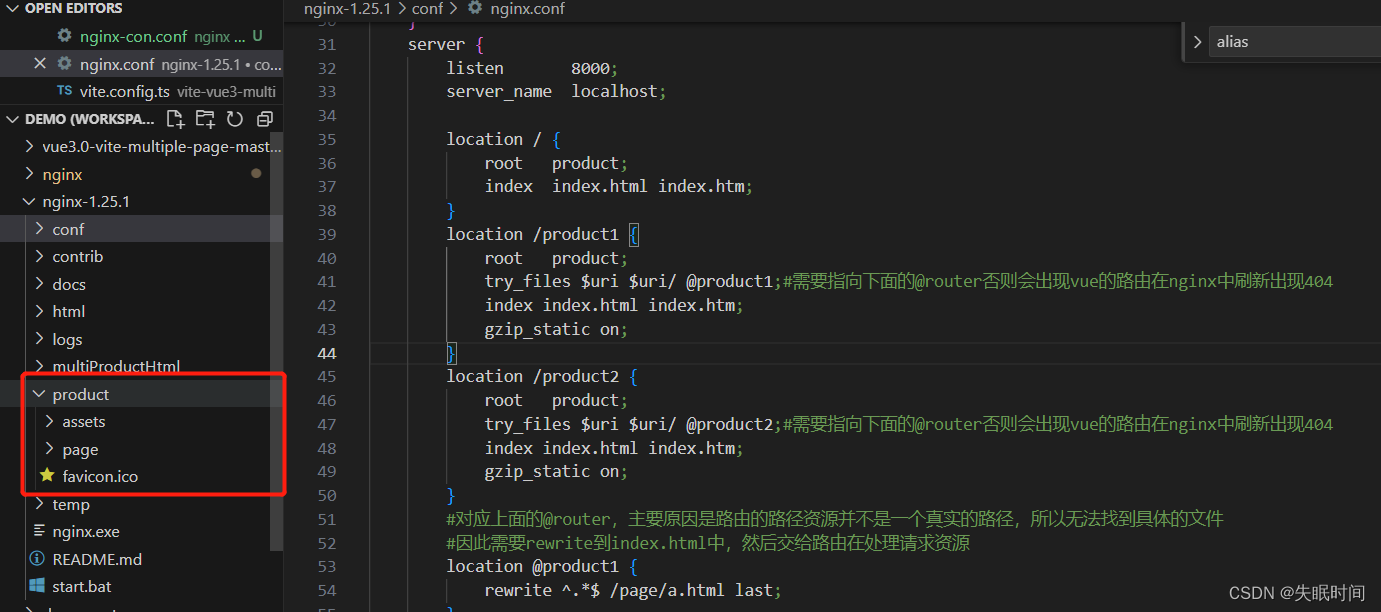Refresh the explorer with the circular arrow icon
Screen dimensions: 1381x612
[x=235, y=119]
